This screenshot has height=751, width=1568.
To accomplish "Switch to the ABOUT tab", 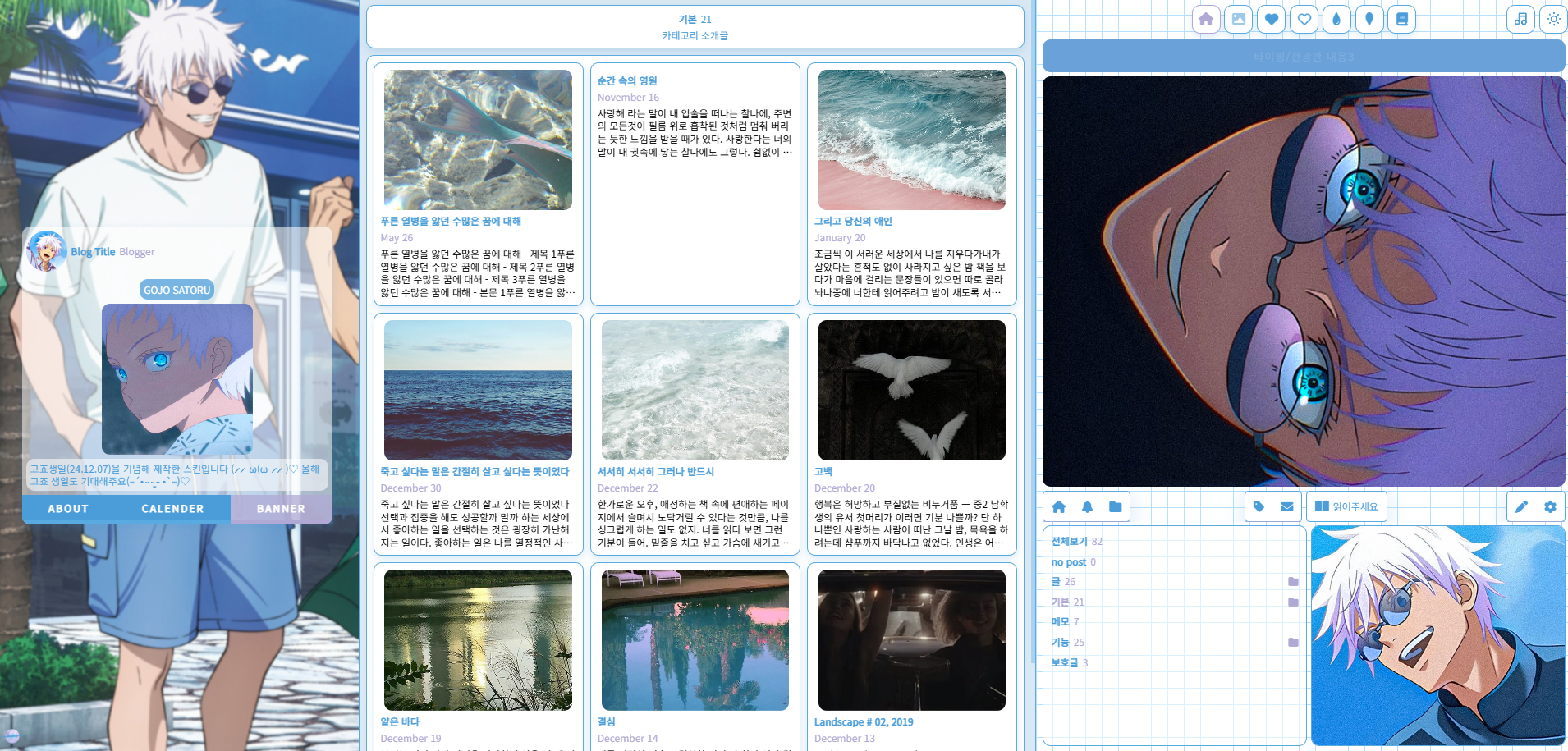I will pos(68,509).
